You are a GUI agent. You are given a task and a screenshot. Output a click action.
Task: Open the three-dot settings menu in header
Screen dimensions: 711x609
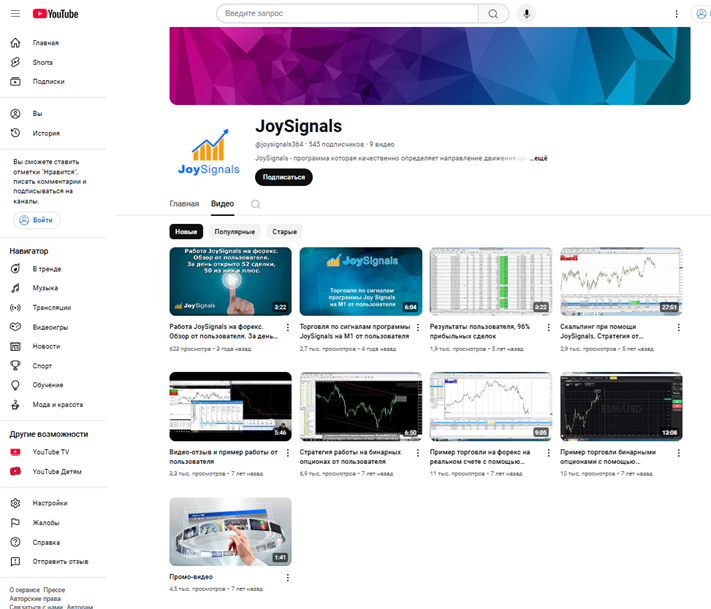click(x=676, y=14)
